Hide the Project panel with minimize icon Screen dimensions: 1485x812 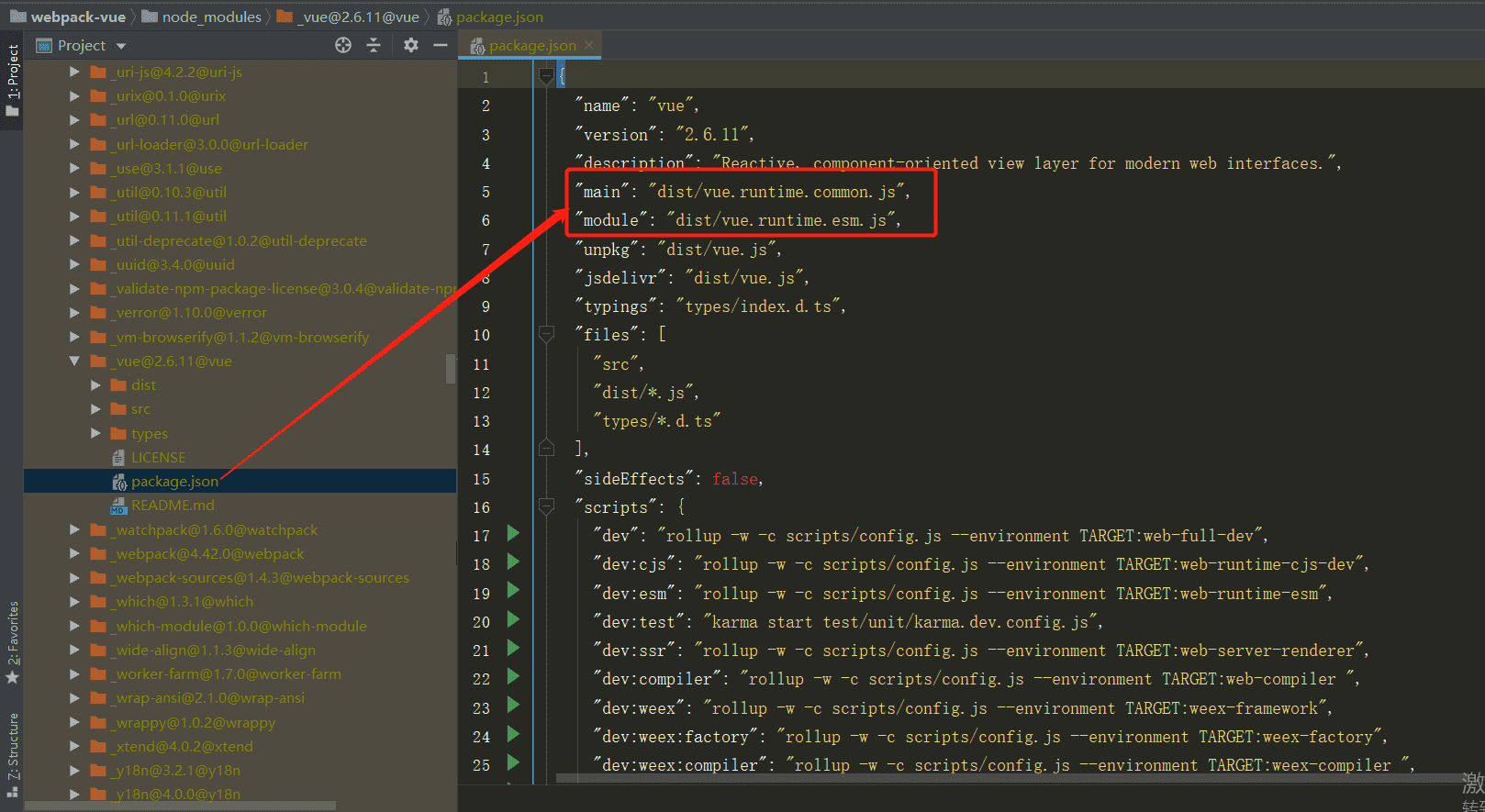point(441,45)
